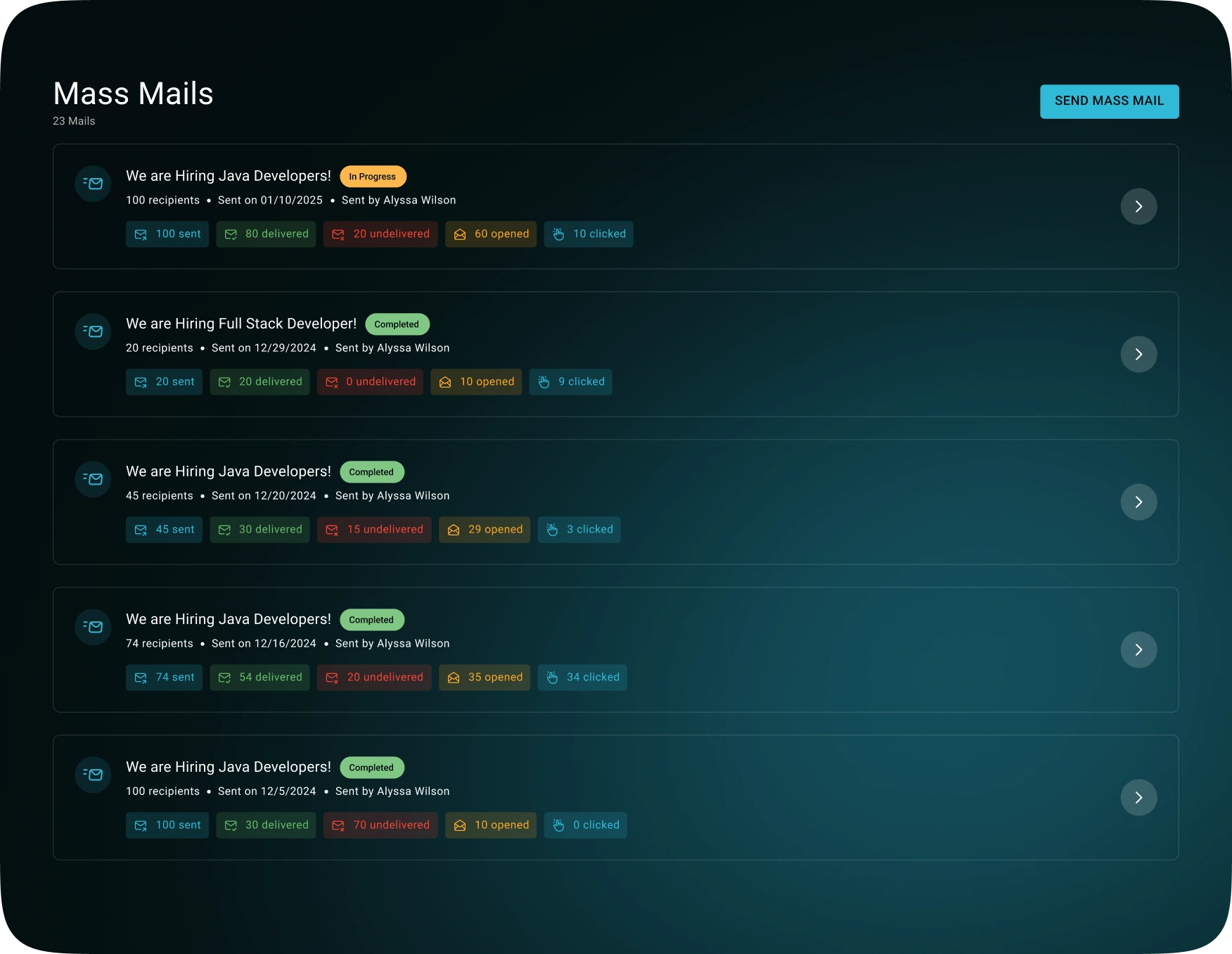This screenshot has height=954, width=1232.
Task: Click the 15 undelivered chip
Action: [x=374, y=530]
